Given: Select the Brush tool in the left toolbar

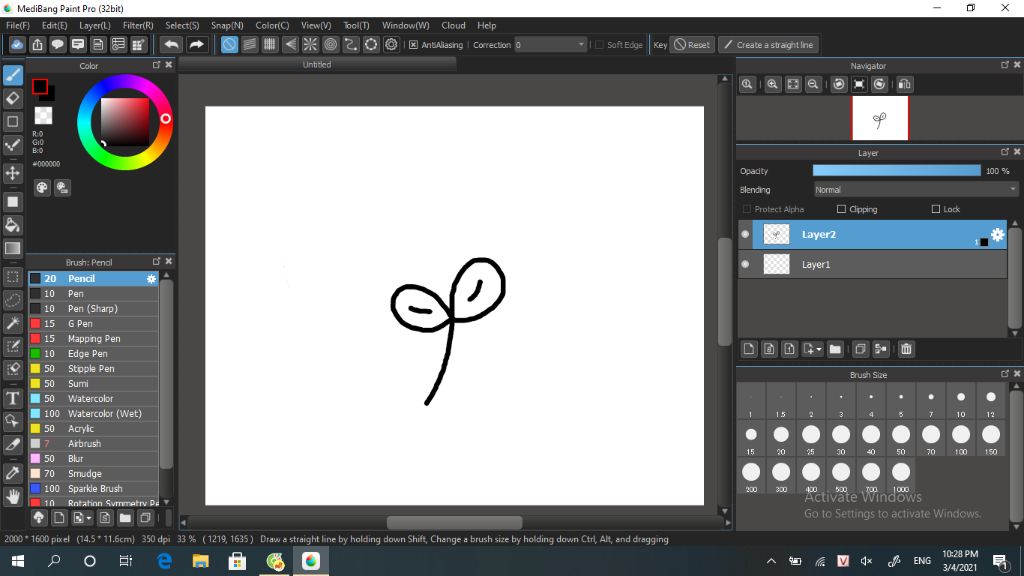Looking at the screenshot, I should coord(12,75).
